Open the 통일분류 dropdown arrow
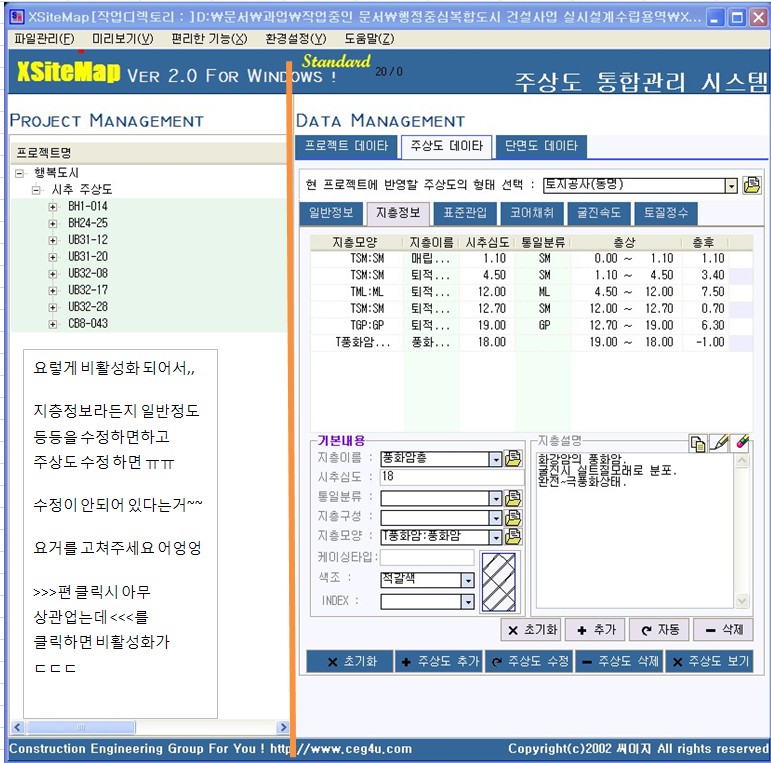This screenshot has width=771, height=763. point(496,499)
